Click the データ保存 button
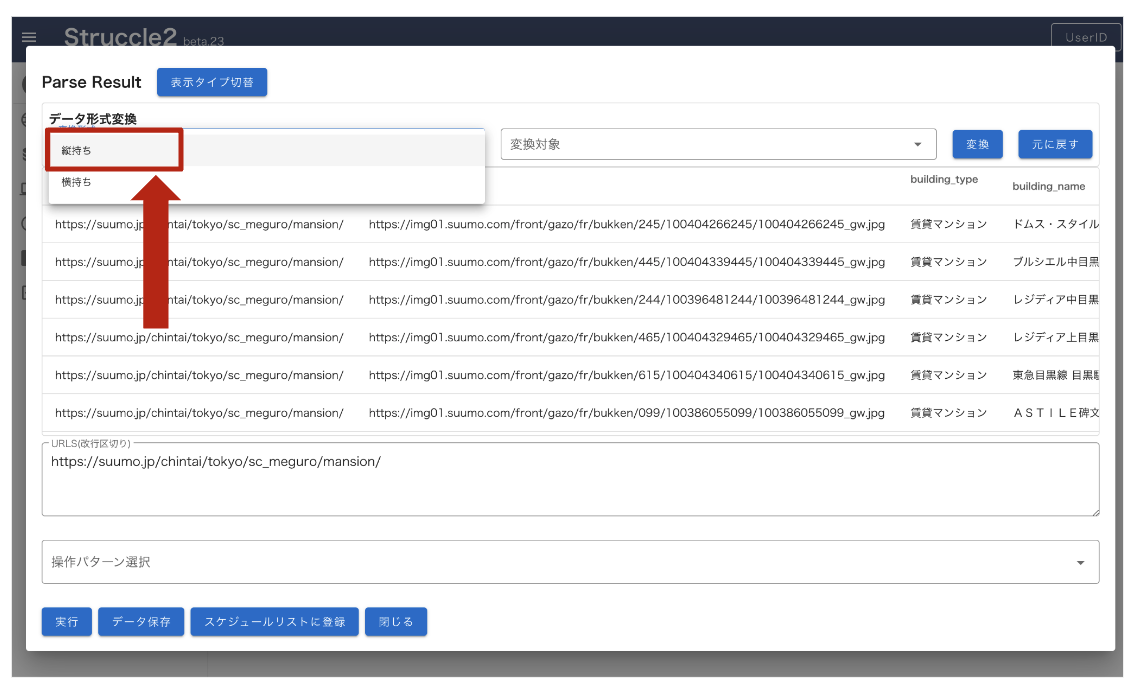Viewport: 1137px width, 687px height. coord(141,621)
